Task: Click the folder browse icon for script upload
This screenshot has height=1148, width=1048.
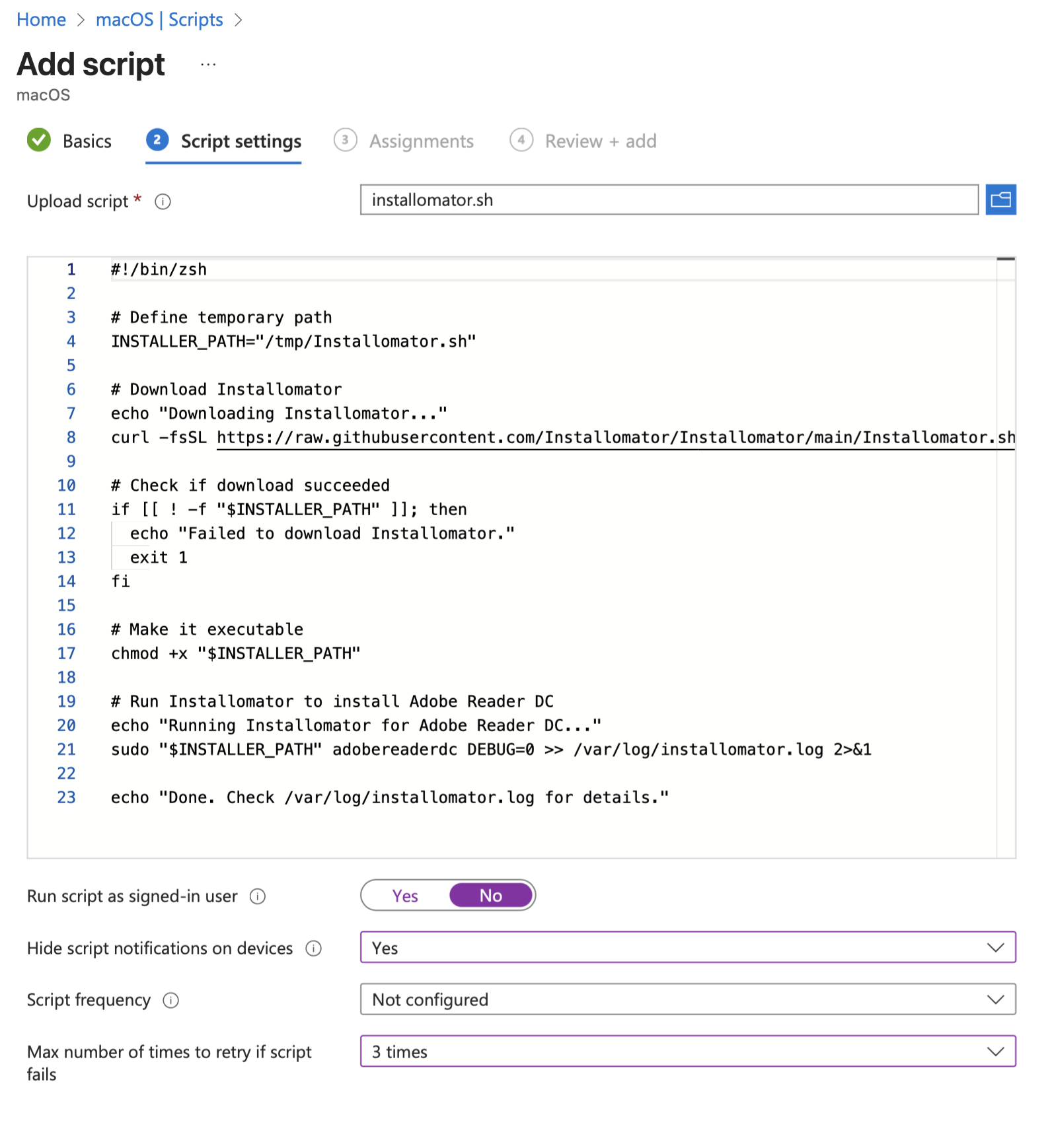Action: 1000,199
